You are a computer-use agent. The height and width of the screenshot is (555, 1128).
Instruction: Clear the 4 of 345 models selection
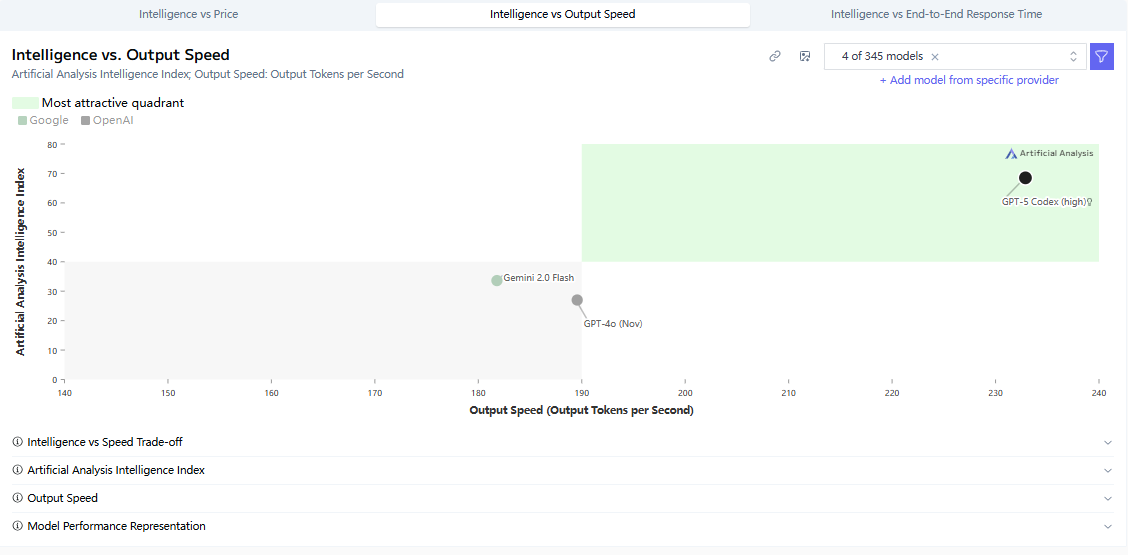pyautogui.click(x=935, y=57)
